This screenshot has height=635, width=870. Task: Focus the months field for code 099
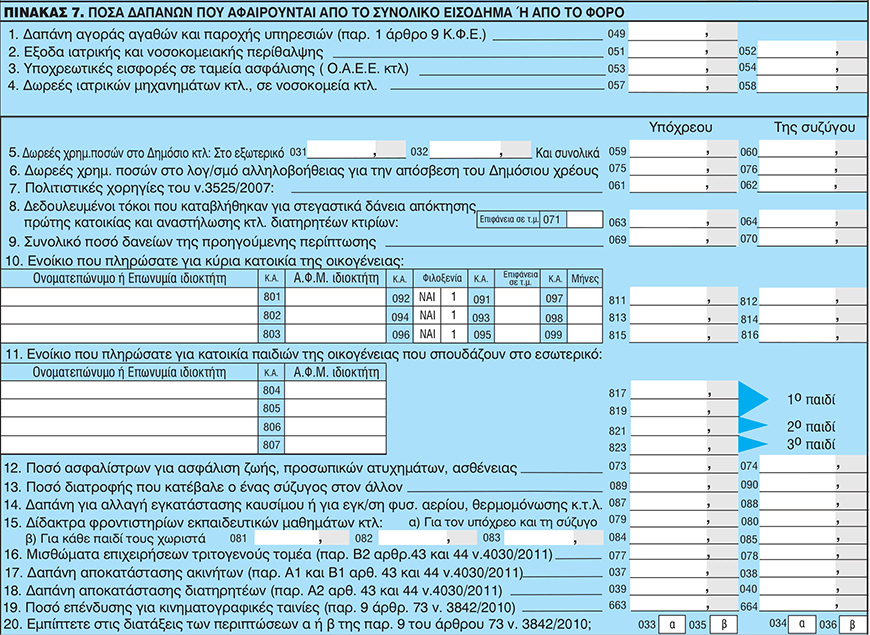click(585, 334)
